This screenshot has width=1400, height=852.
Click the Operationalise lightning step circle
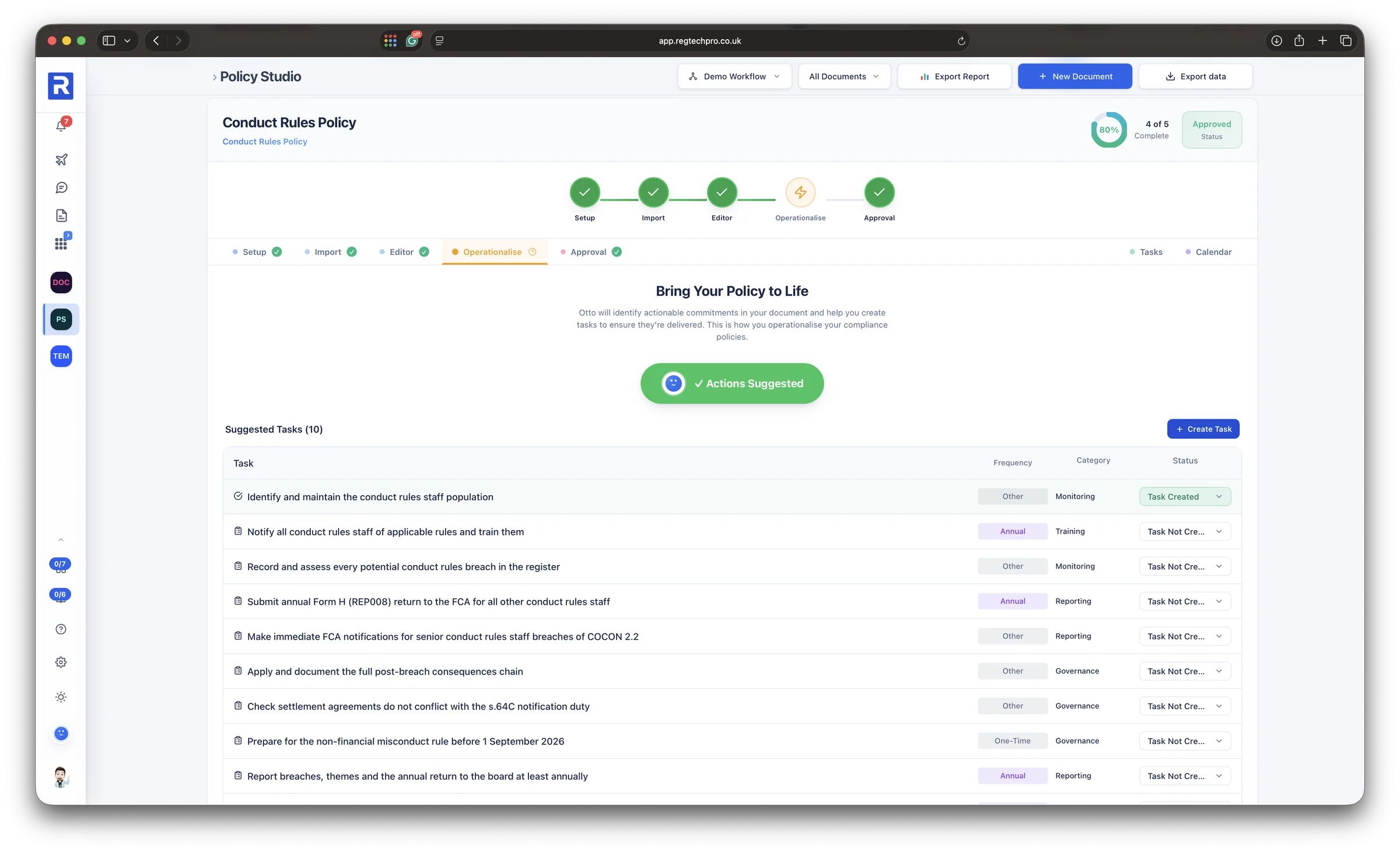click(800, 192)
